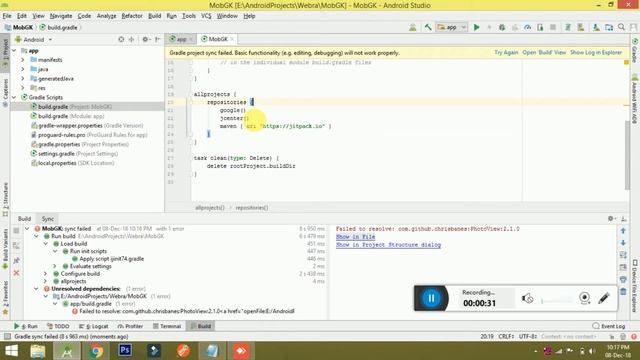Click the down arrow in build output
Viewport: 640px width, 360px height.
click(623, 243)
